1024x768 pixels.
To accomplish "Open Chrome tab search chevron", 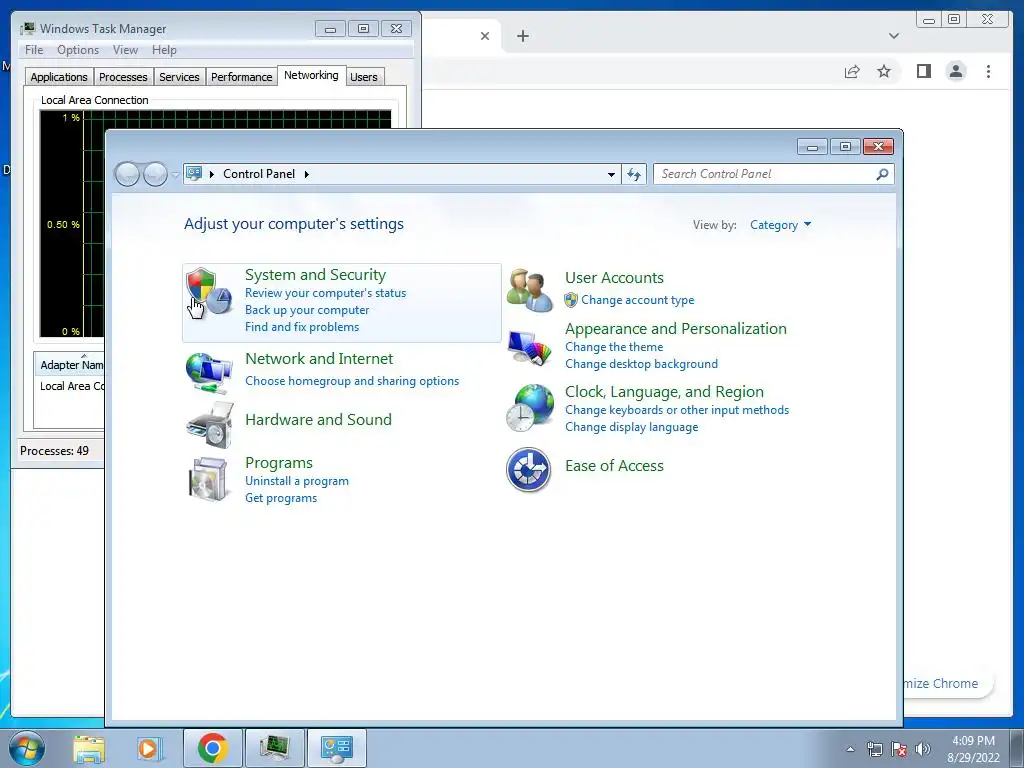I will (x=893, y=36).
